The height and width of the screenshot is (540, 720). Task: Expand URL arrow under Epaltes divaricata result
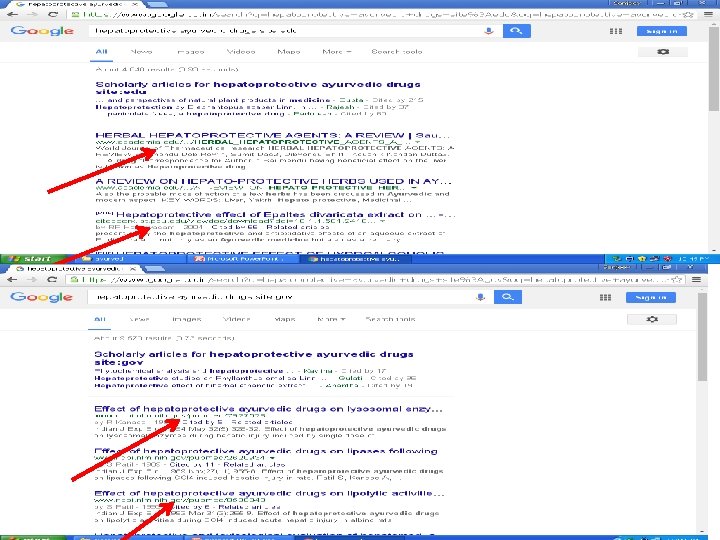(x=382, y=221)
